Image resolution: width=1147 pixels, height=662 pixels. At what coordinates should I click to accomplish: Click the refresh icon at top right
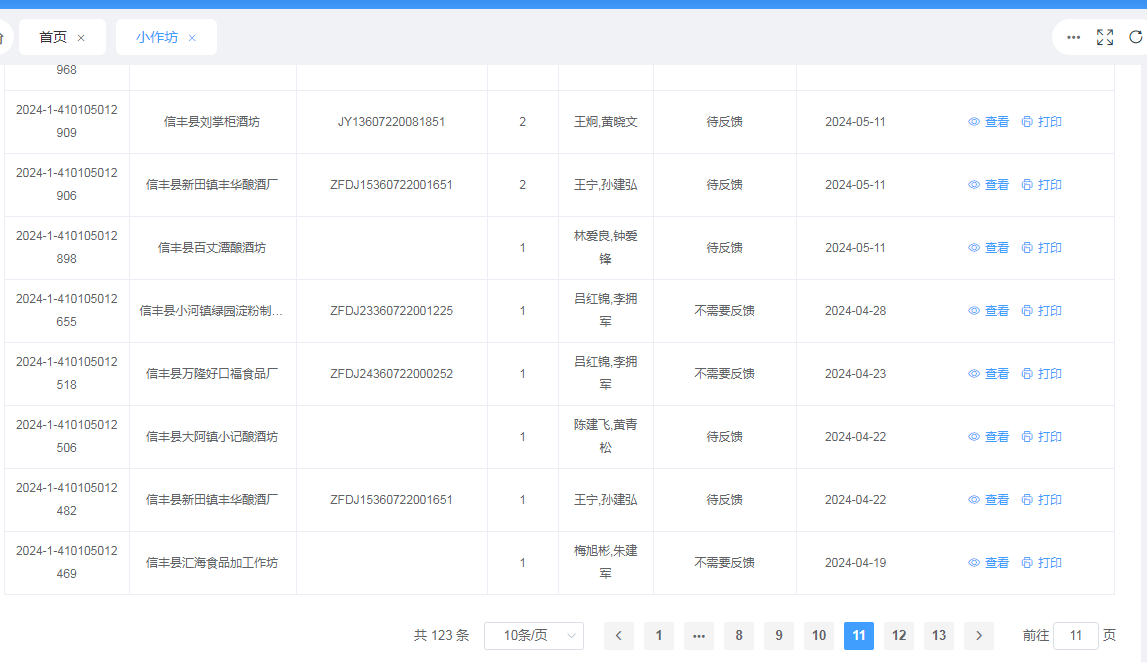tap(1135, 37)
